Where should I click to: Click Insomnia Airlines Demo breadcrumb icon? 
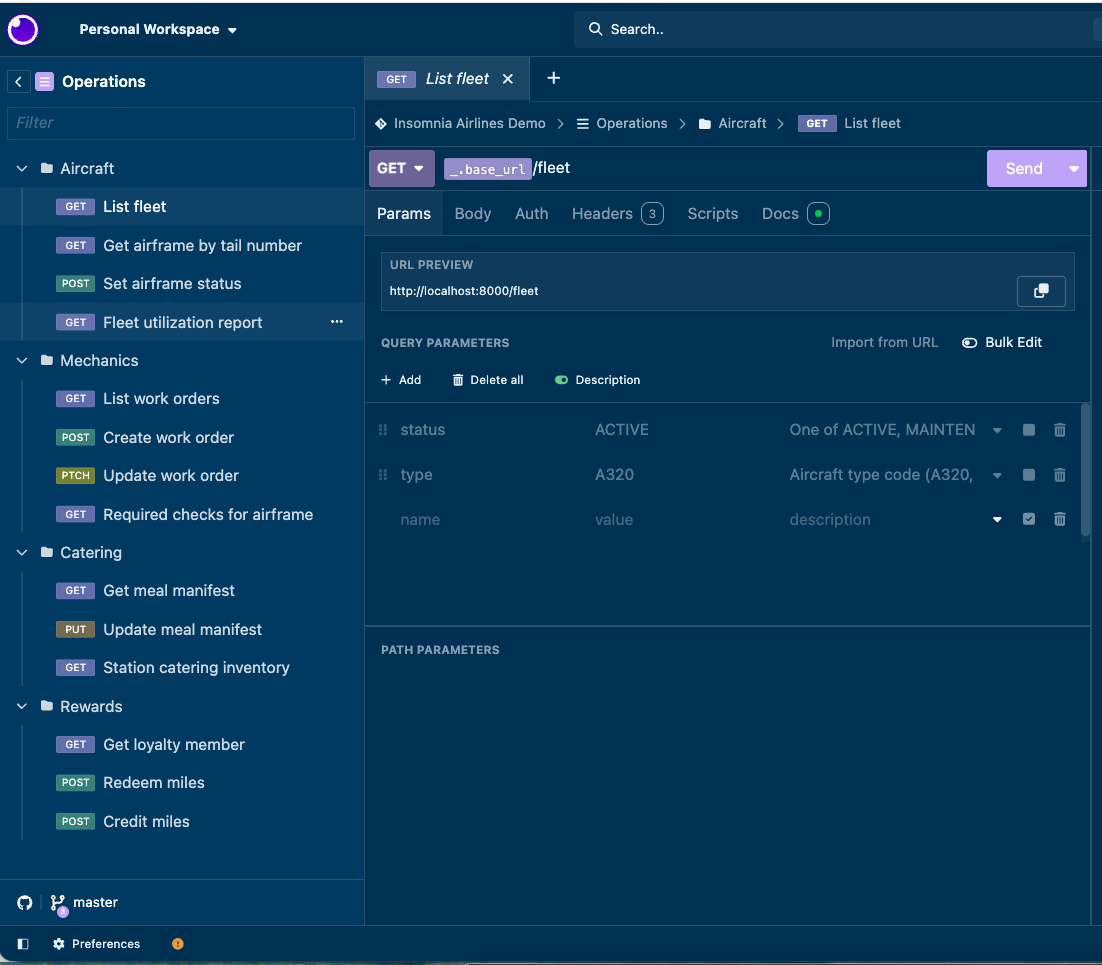pos(381,124)
